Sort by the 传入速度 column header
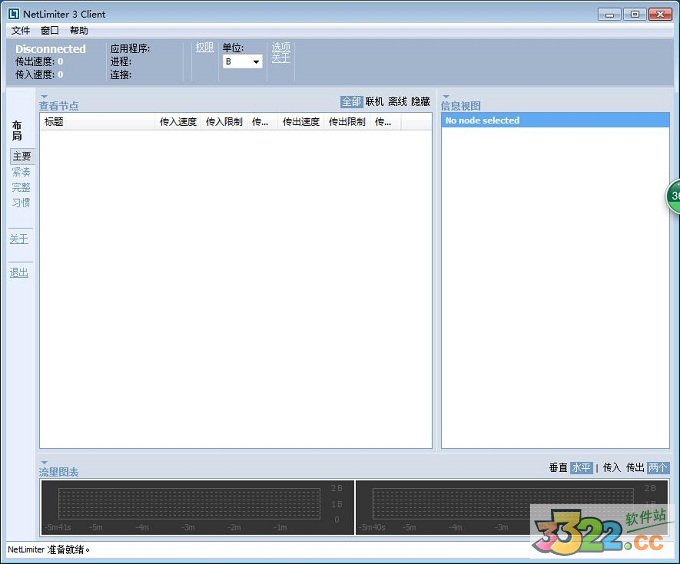This screenshot has height=564, width=680. [178, 122]
